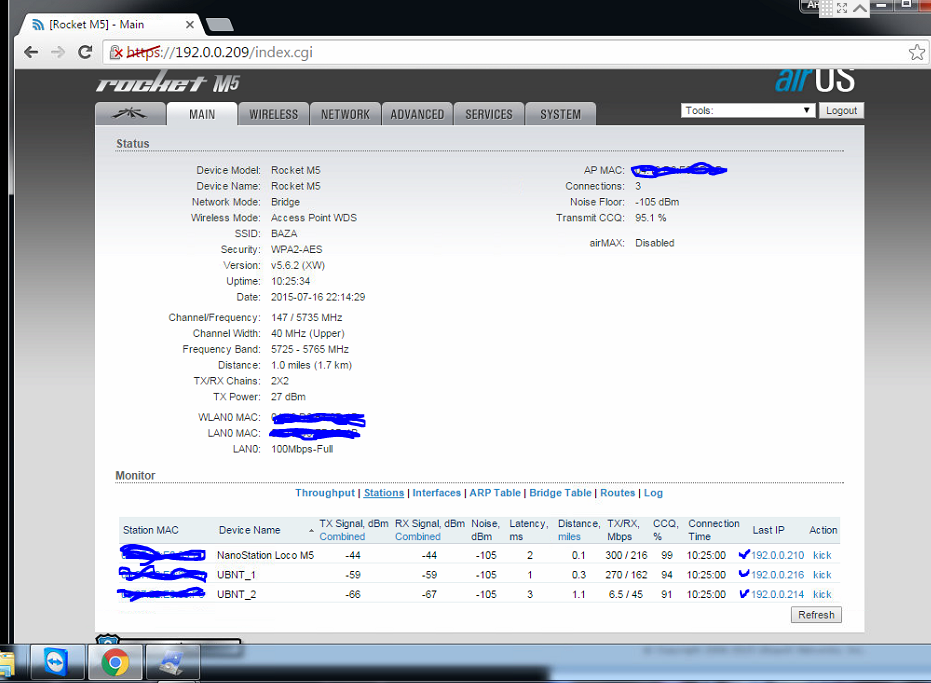Open the Throughput monitor link
931x683 pixels.
(325, 493)
